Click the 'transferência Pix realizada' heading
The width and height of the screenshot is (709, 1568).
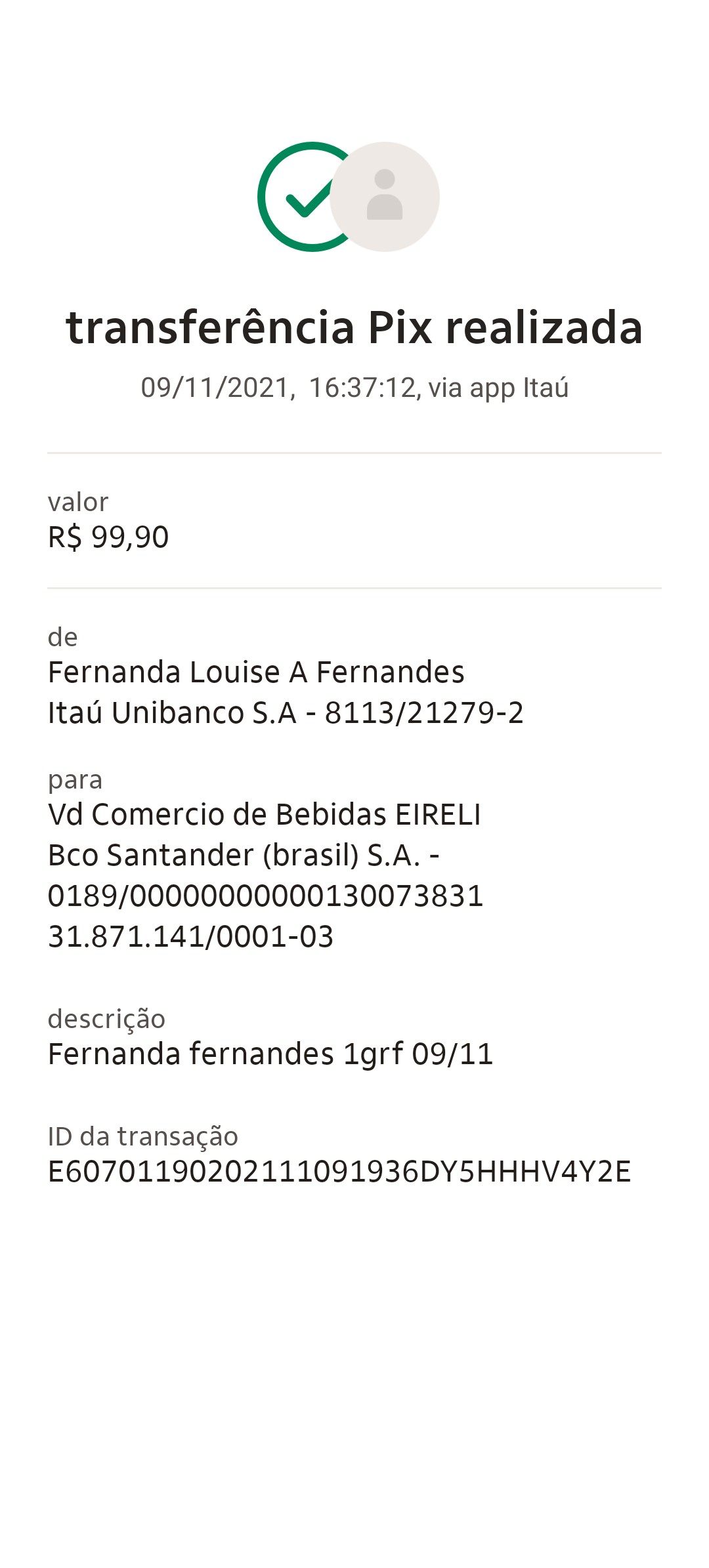pyautogui.click(x=354, y=327)
